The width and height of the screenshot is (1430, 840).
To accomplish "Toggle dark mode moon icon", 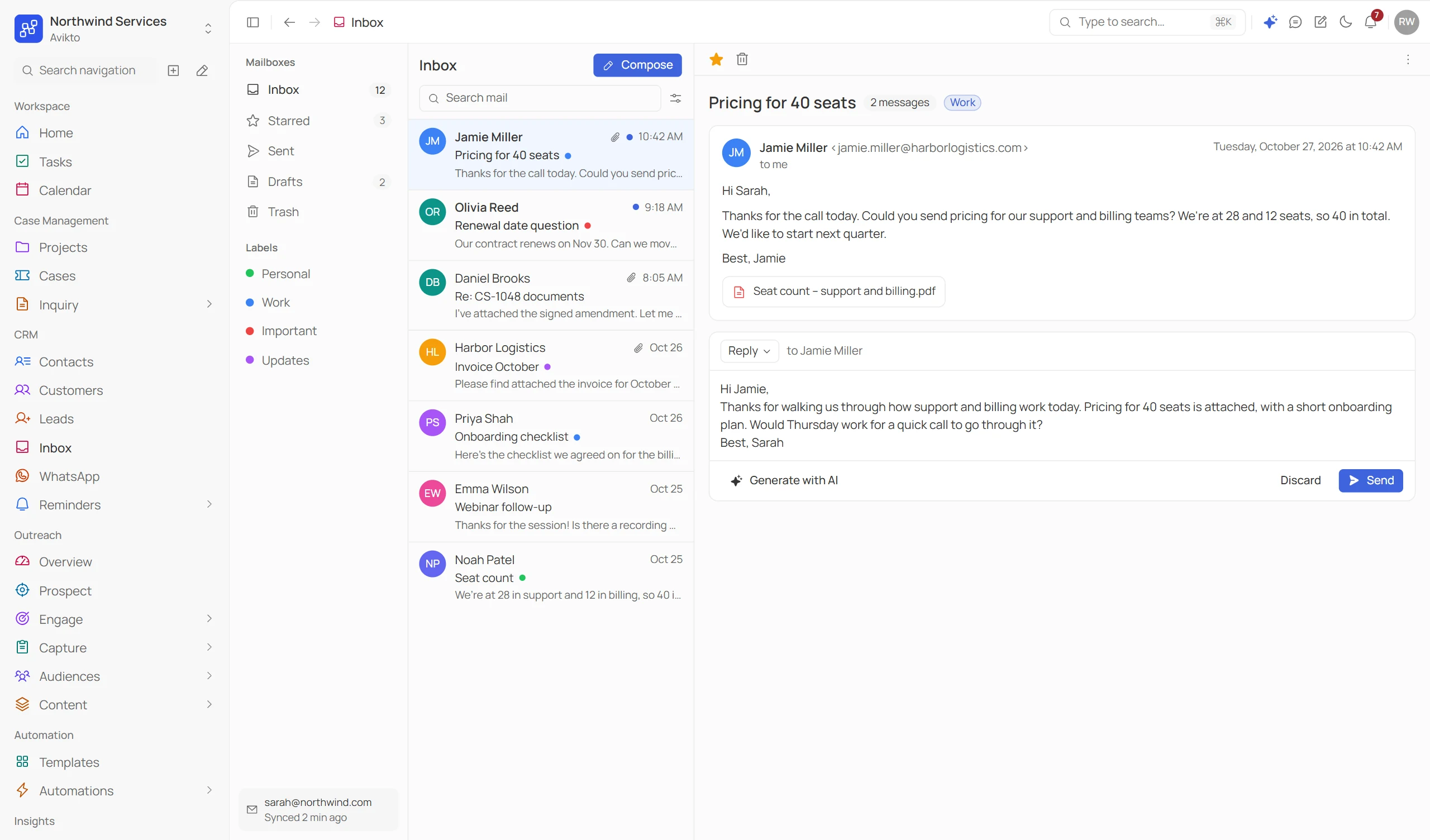I will (1346, 22).
